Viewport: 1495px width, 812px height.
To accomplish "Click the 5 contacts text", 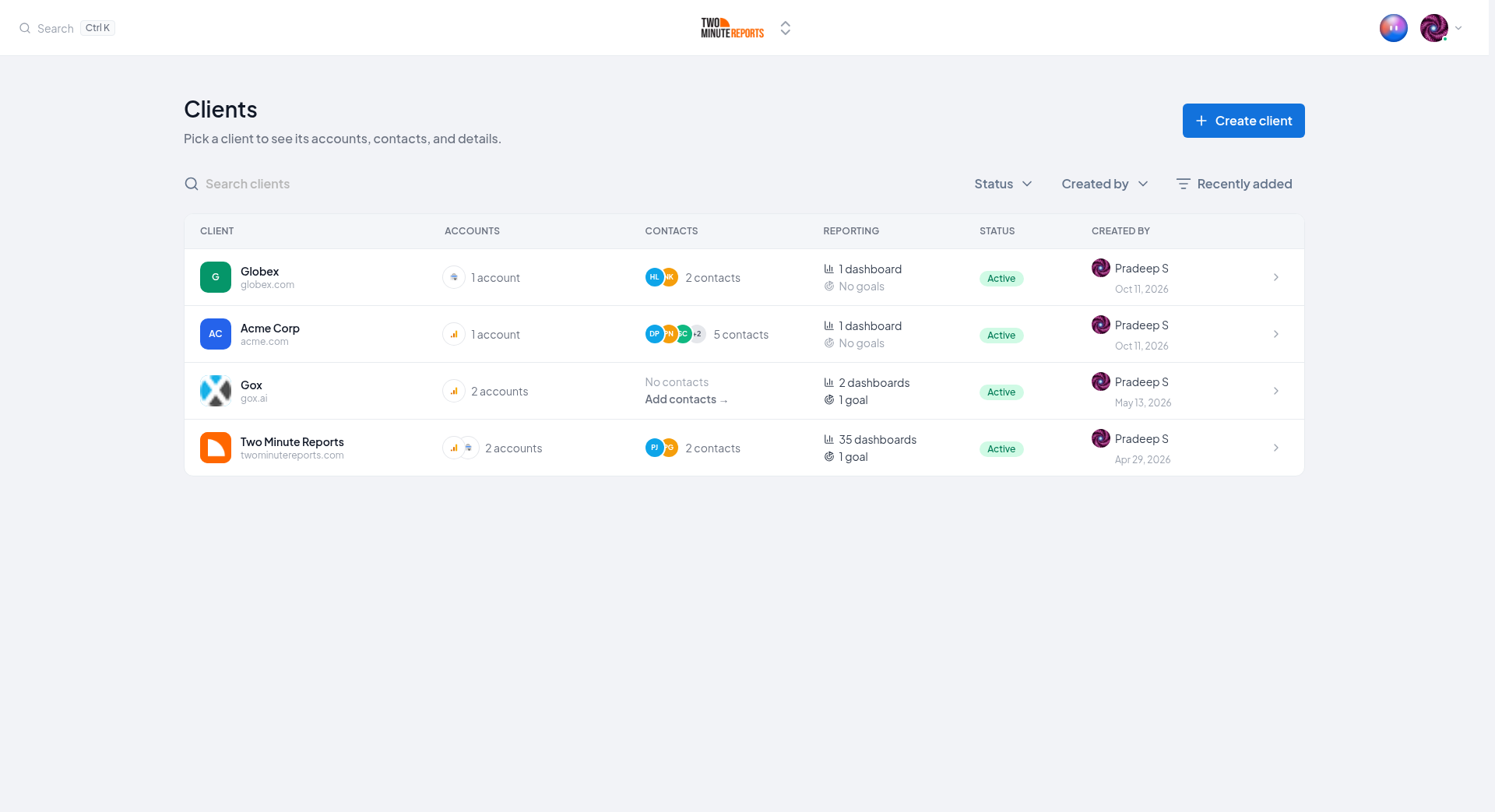I will (x=740, y=335).
